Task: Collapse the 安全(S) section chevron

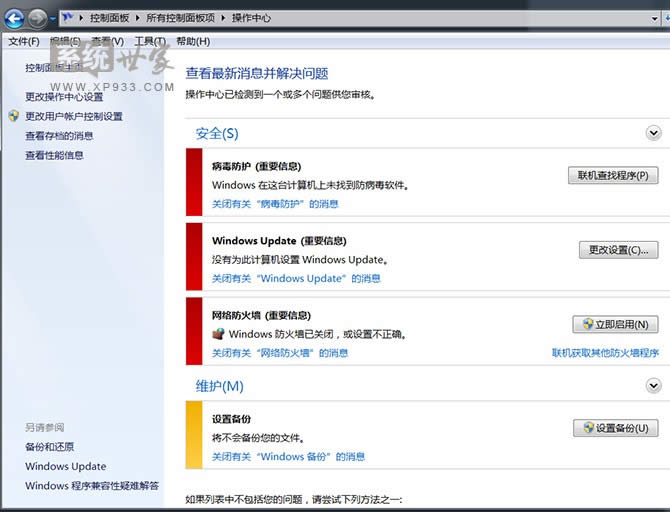Action: point(654,132)
